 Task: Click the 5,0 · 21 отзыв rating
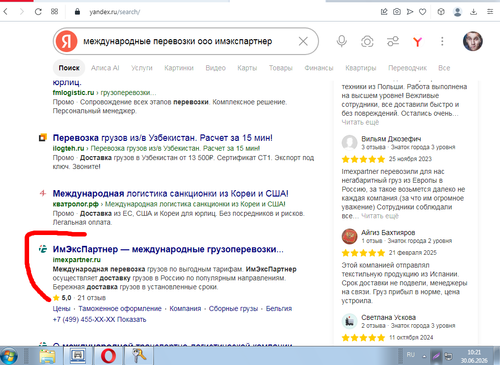click(x=79, y=298)
